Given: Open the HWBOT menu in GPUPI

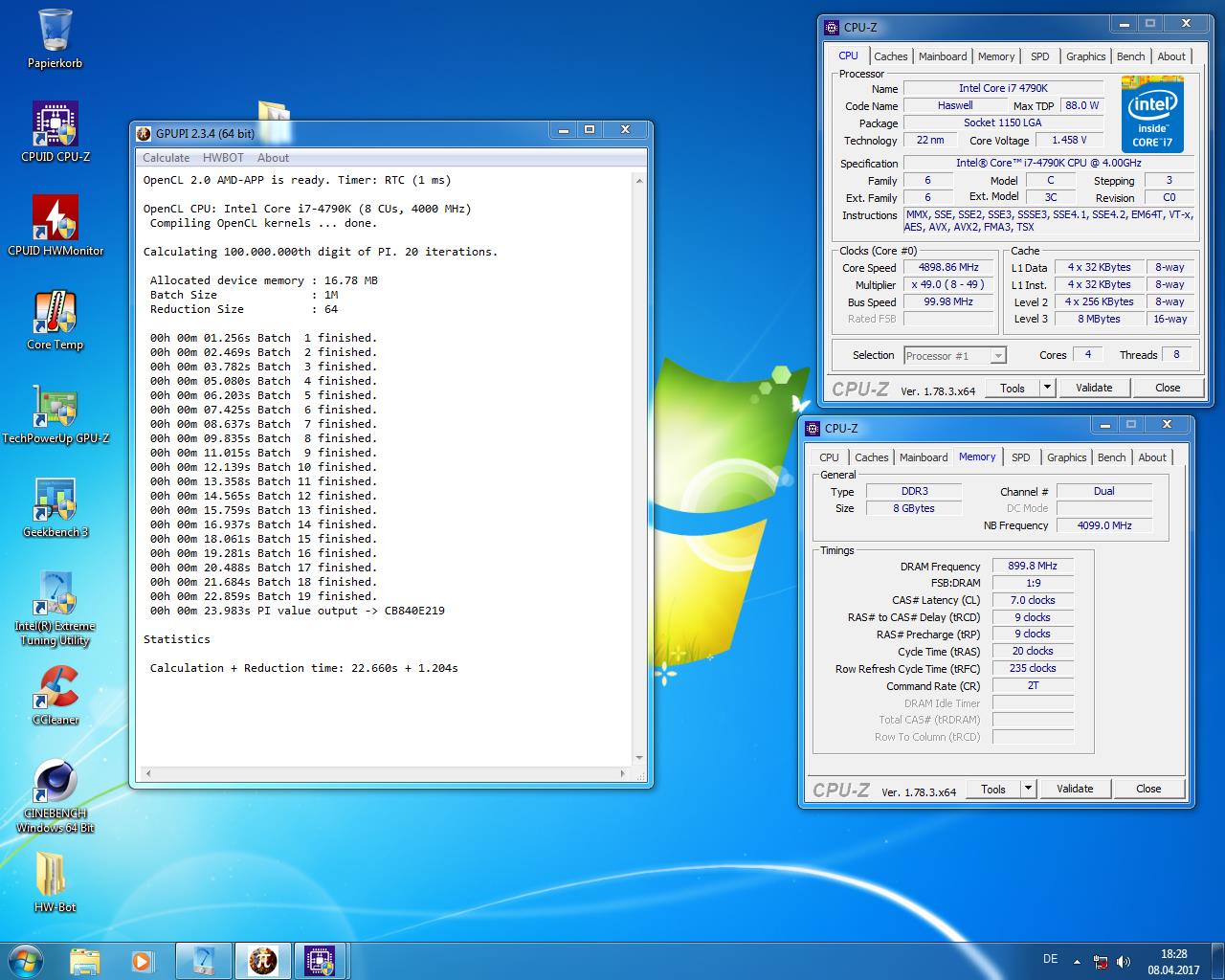Looking at the screenshot, I should pos(223,158).
